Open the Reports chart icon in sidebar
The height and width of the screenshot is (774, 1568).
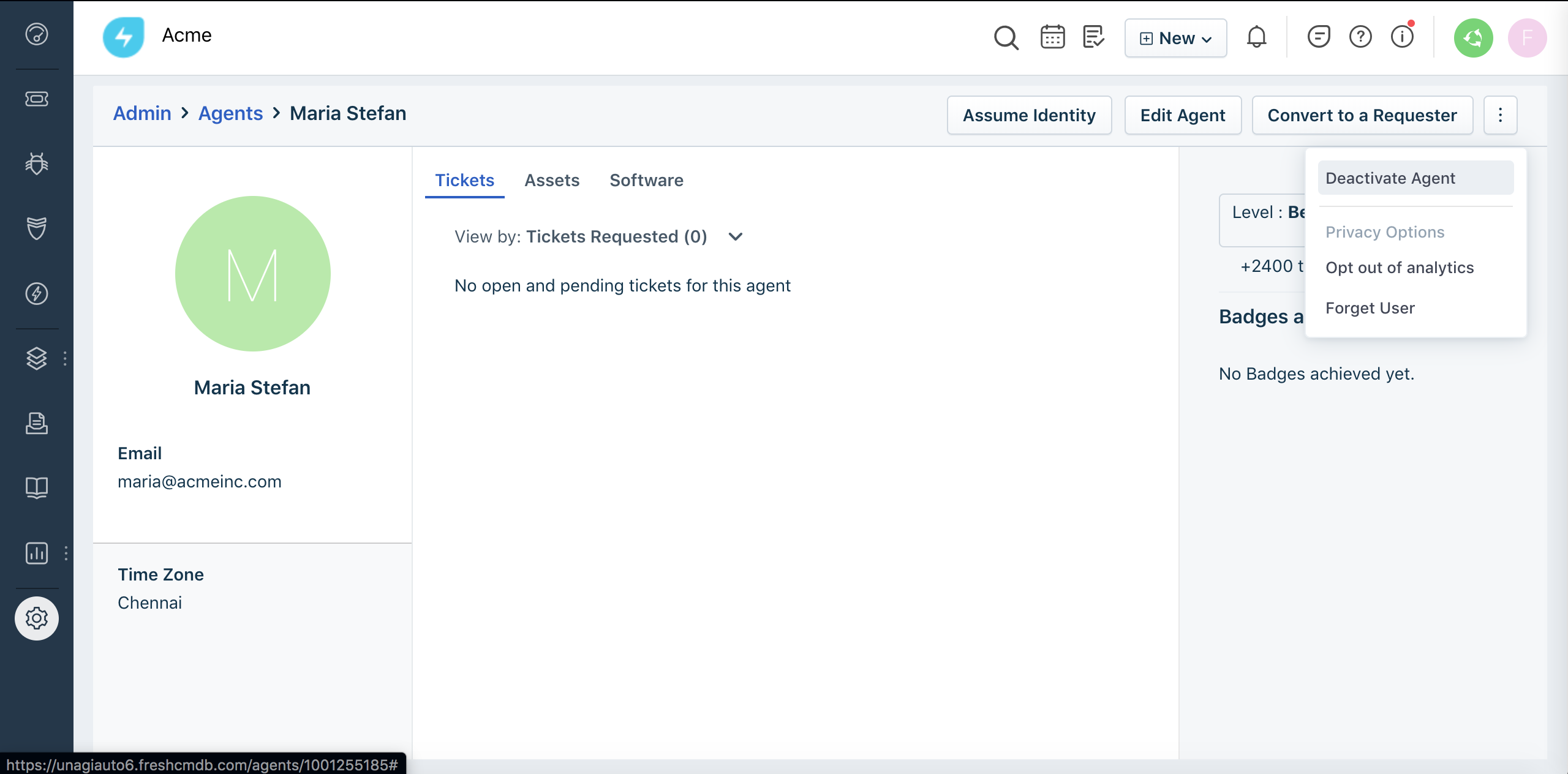point(37,553)
